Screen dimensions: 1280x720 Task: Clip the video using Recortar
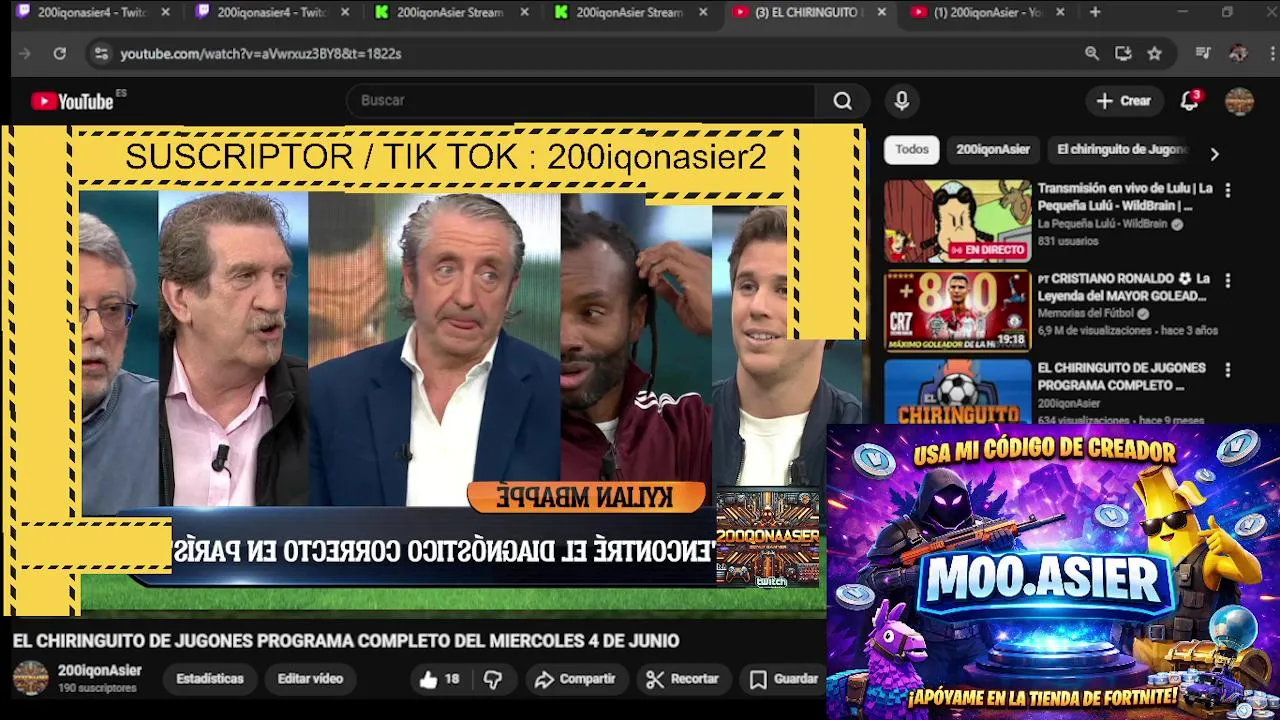pyautogui.click(x=683, y=679)
